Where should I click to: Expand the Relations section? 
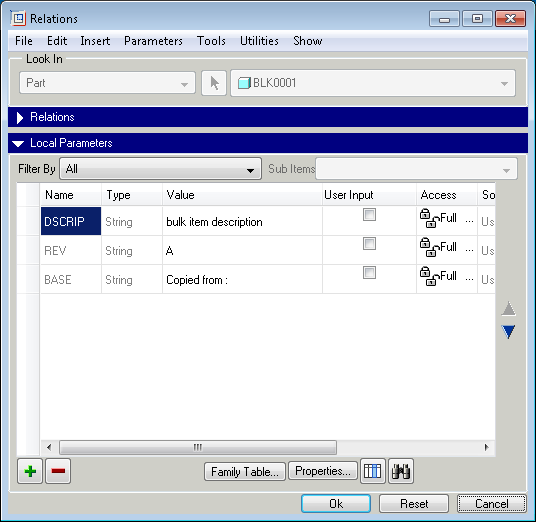click(x=20, y=118)
